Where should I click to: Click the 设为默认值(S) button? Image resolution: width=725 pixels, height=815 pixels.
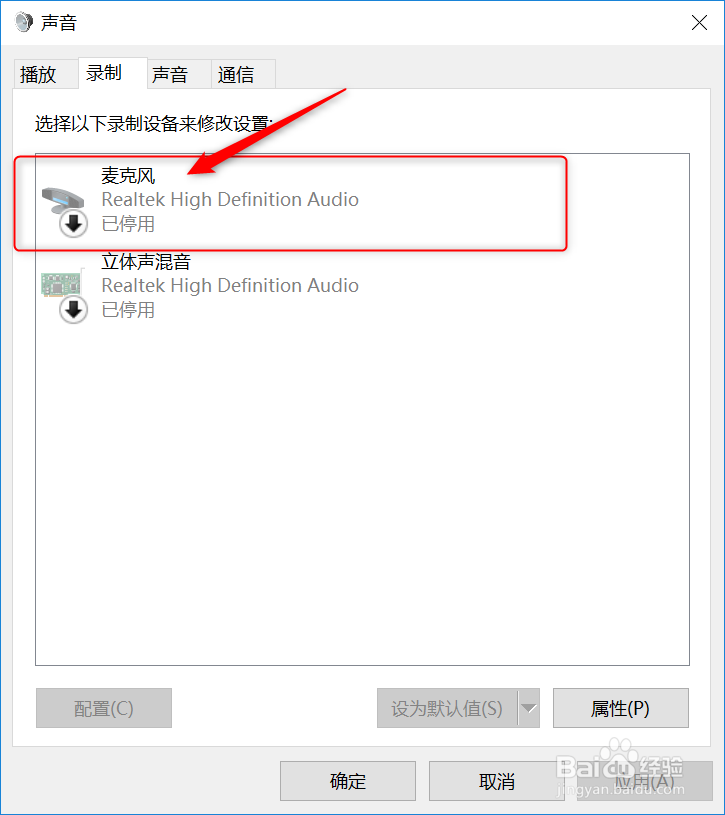[x=447, y=708]
